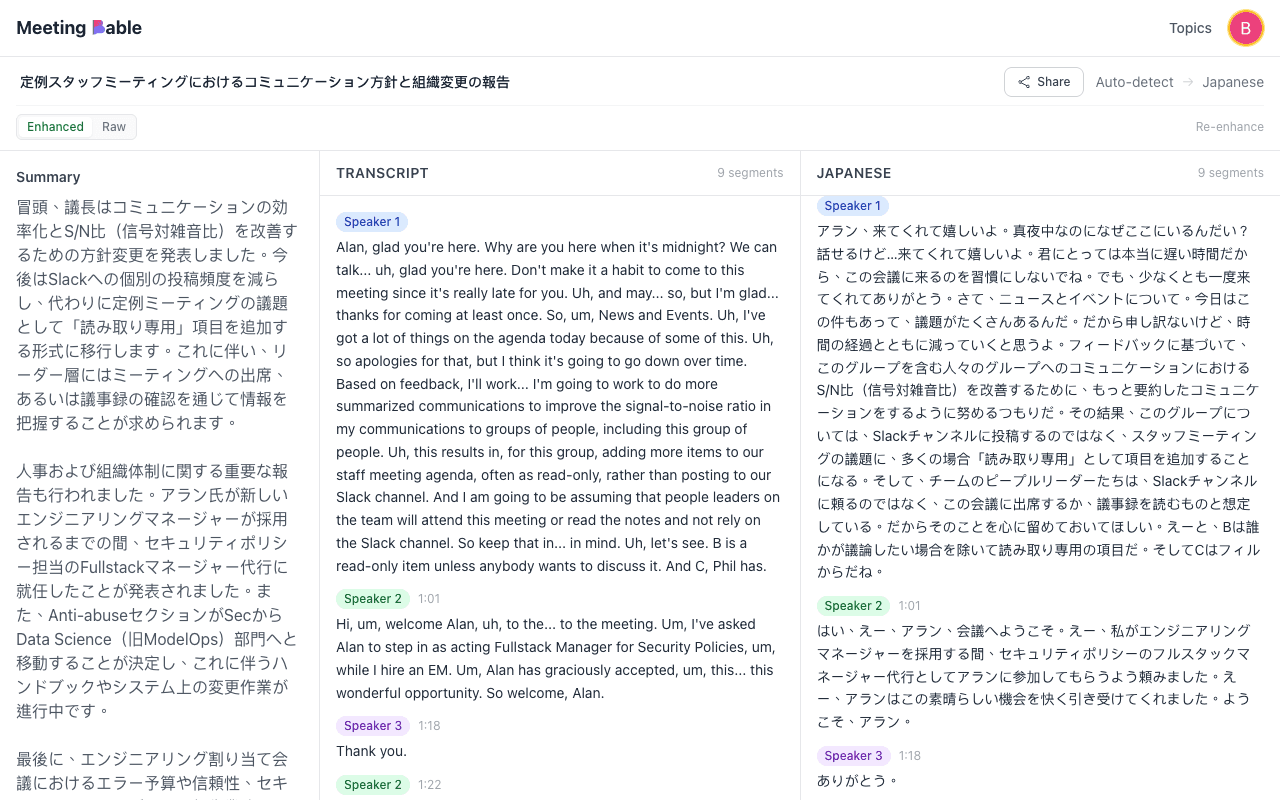Open the Auto-detect source language selector
The width and height of the screenshot is (1280, 800).
pos(1134,82)
